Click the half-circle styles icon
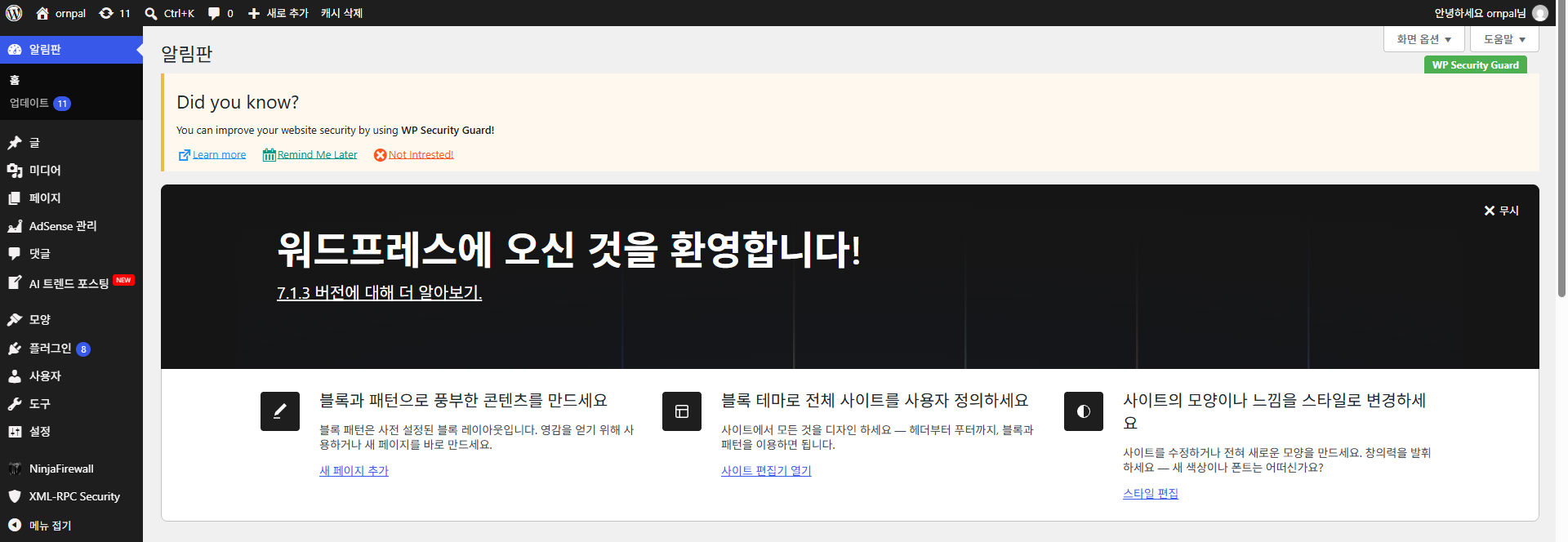 (x=1084, y=411)
